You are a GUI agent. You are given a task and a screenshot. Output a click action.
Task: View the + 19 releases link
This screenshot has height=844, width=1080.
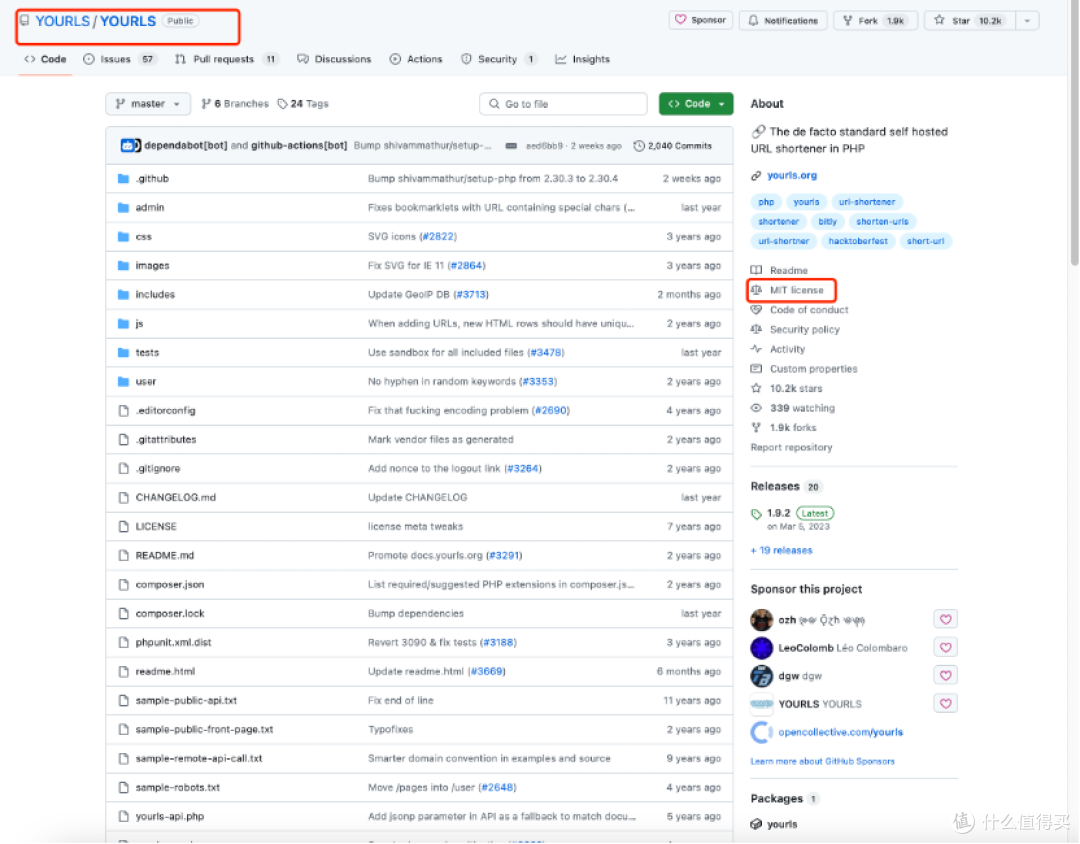click(781, 550)
